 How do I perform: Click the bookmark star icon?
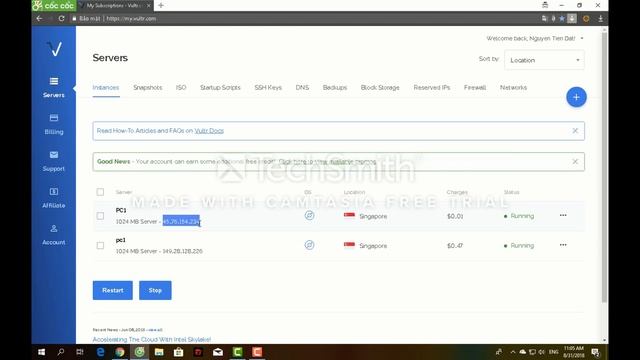(x=562, y=18)
